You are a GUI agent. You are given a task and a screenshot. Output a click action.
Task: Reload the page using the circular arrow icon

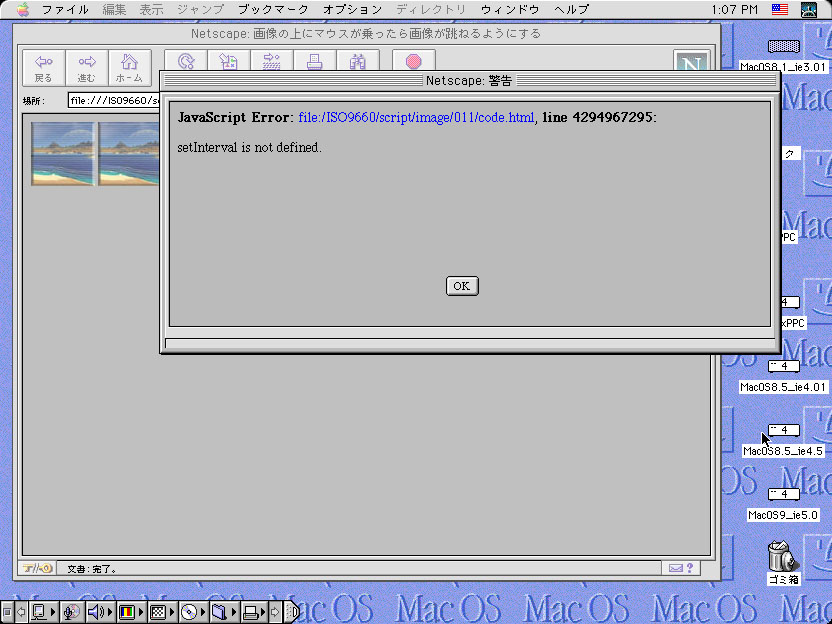tap(186, 61)
